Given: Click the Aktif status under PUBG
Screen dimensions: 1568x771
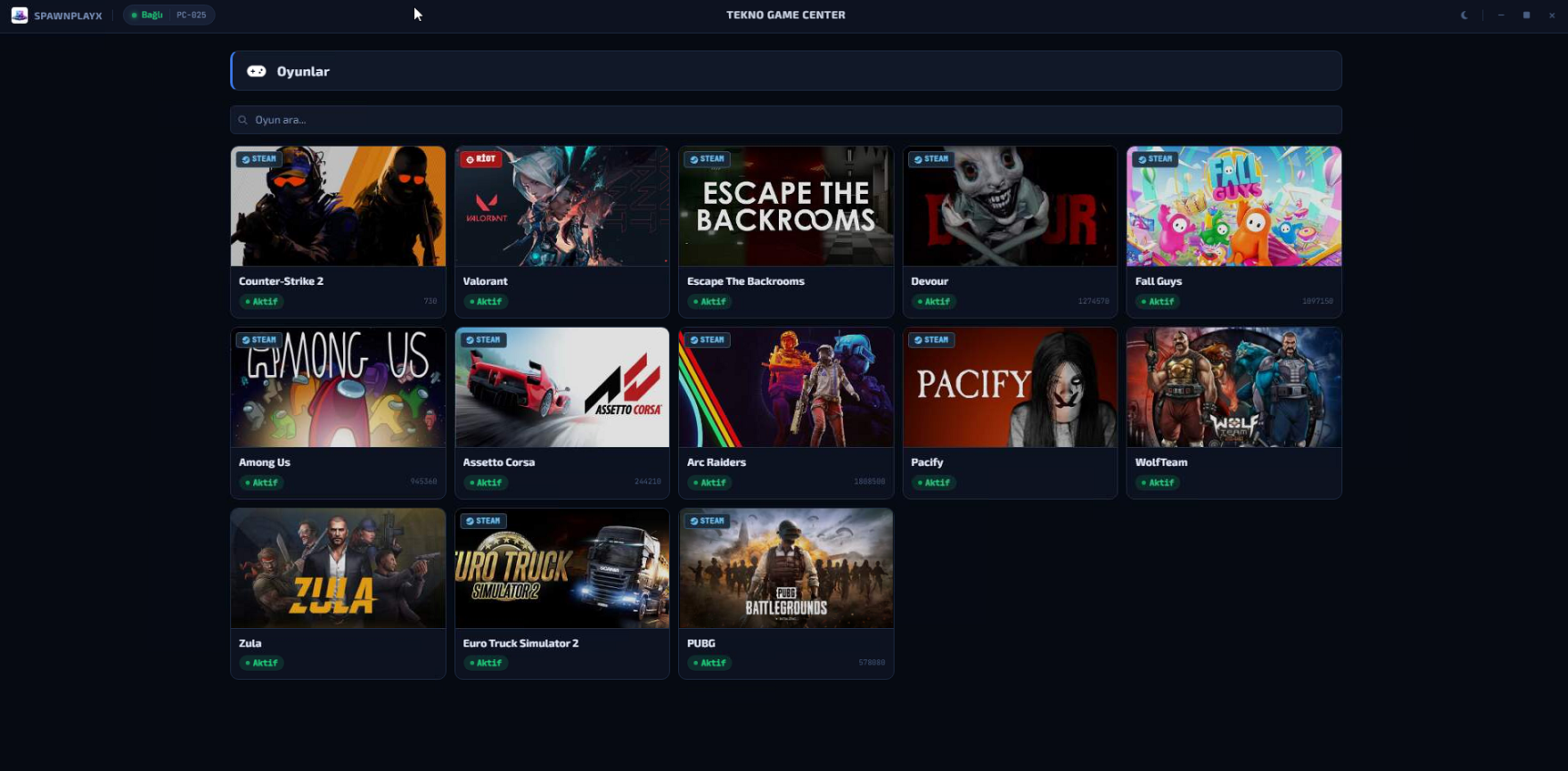Looking at the screenshot, I should [x=710, y=663].
